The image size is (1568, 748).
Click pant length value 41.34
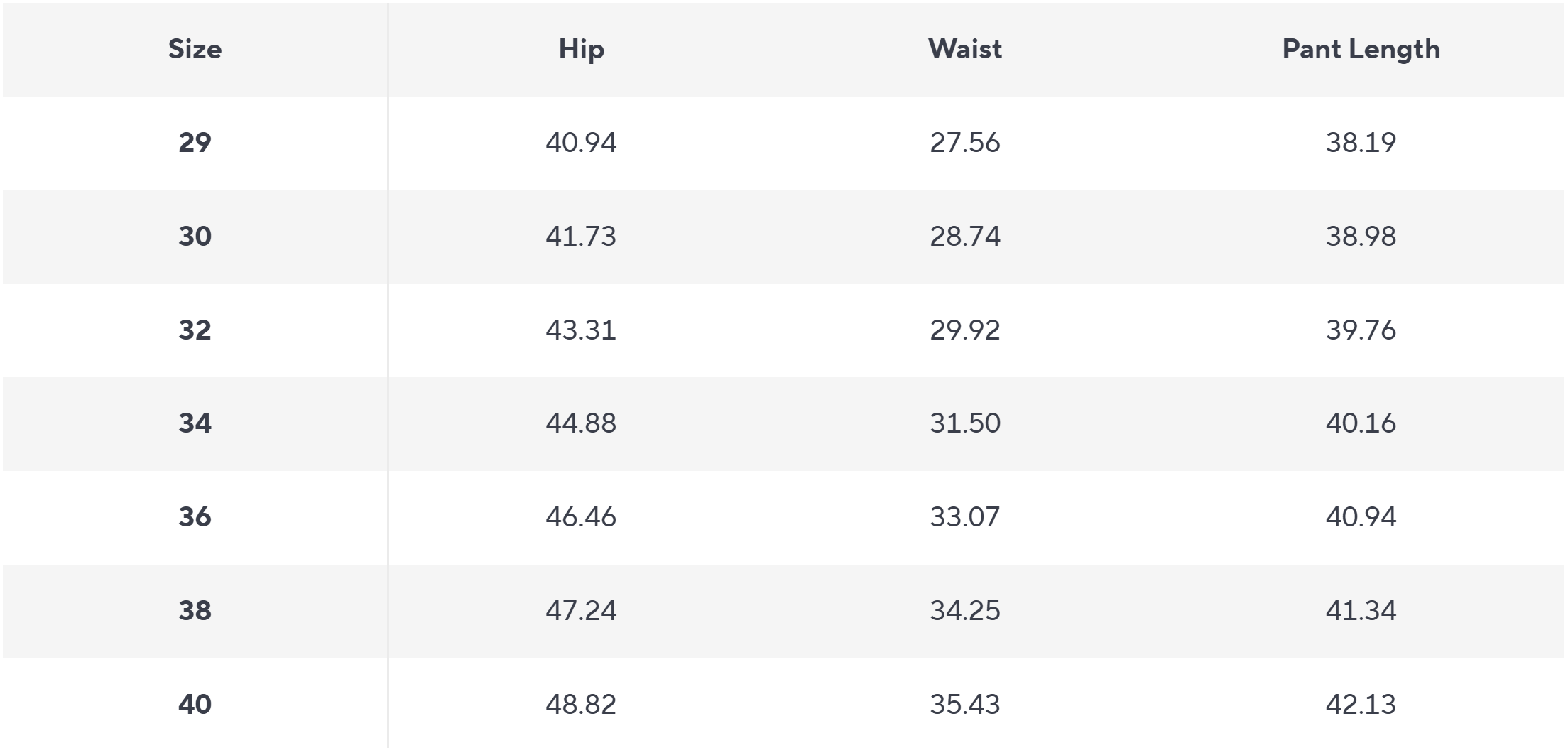1361,611
